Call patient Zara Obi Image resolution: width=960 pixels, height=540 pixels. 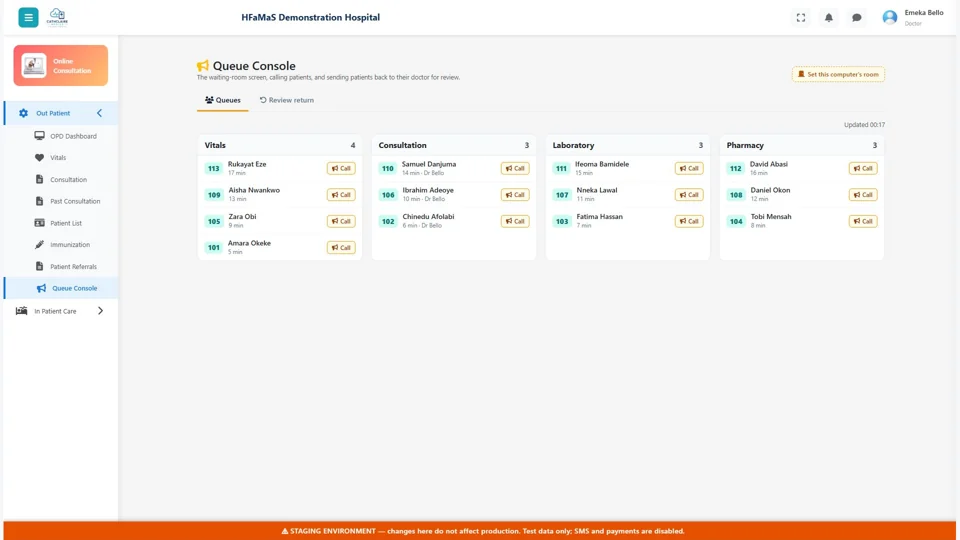click(341, 221)
